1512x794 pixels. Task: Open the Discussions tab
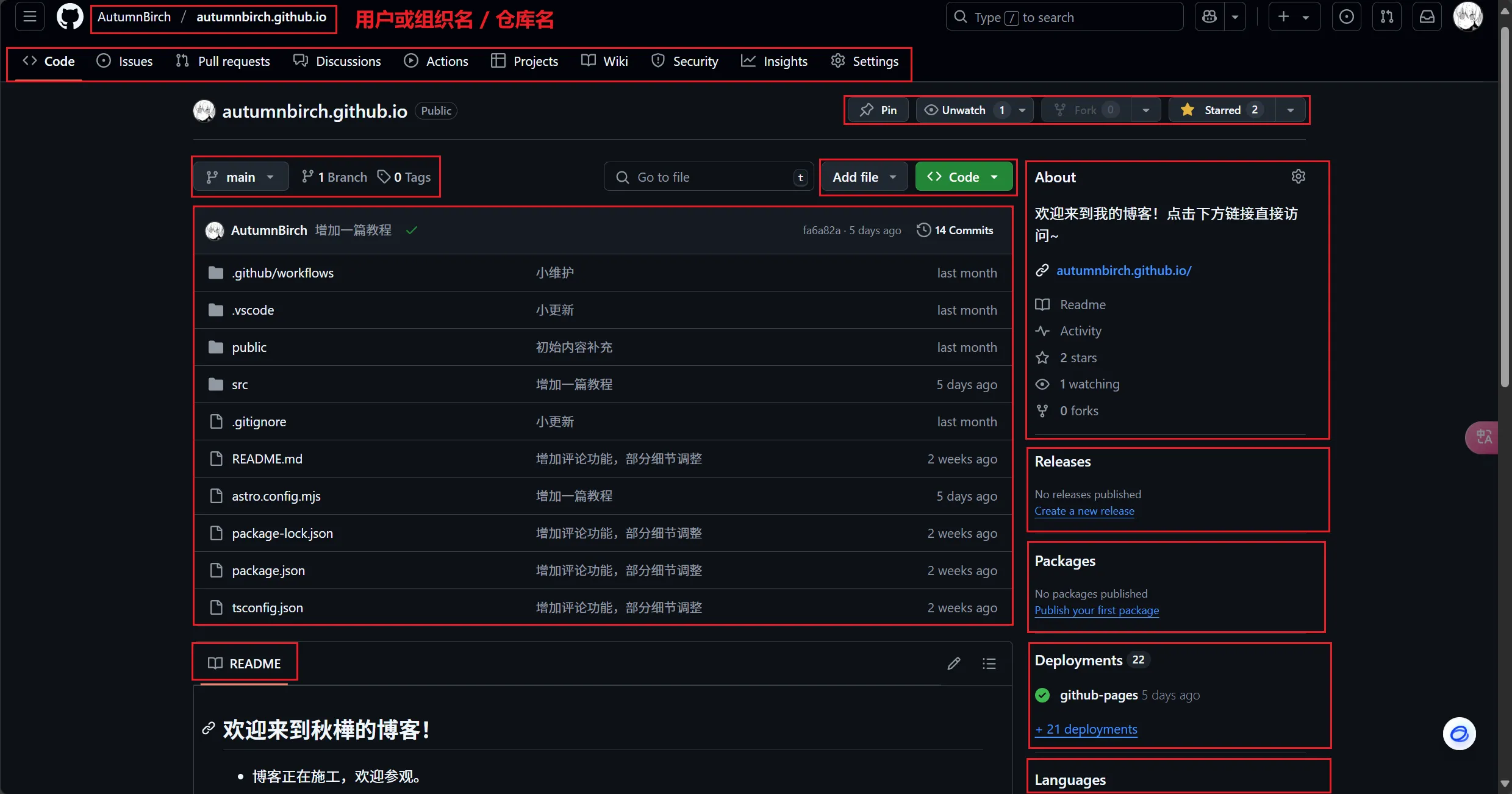[337, 61]
